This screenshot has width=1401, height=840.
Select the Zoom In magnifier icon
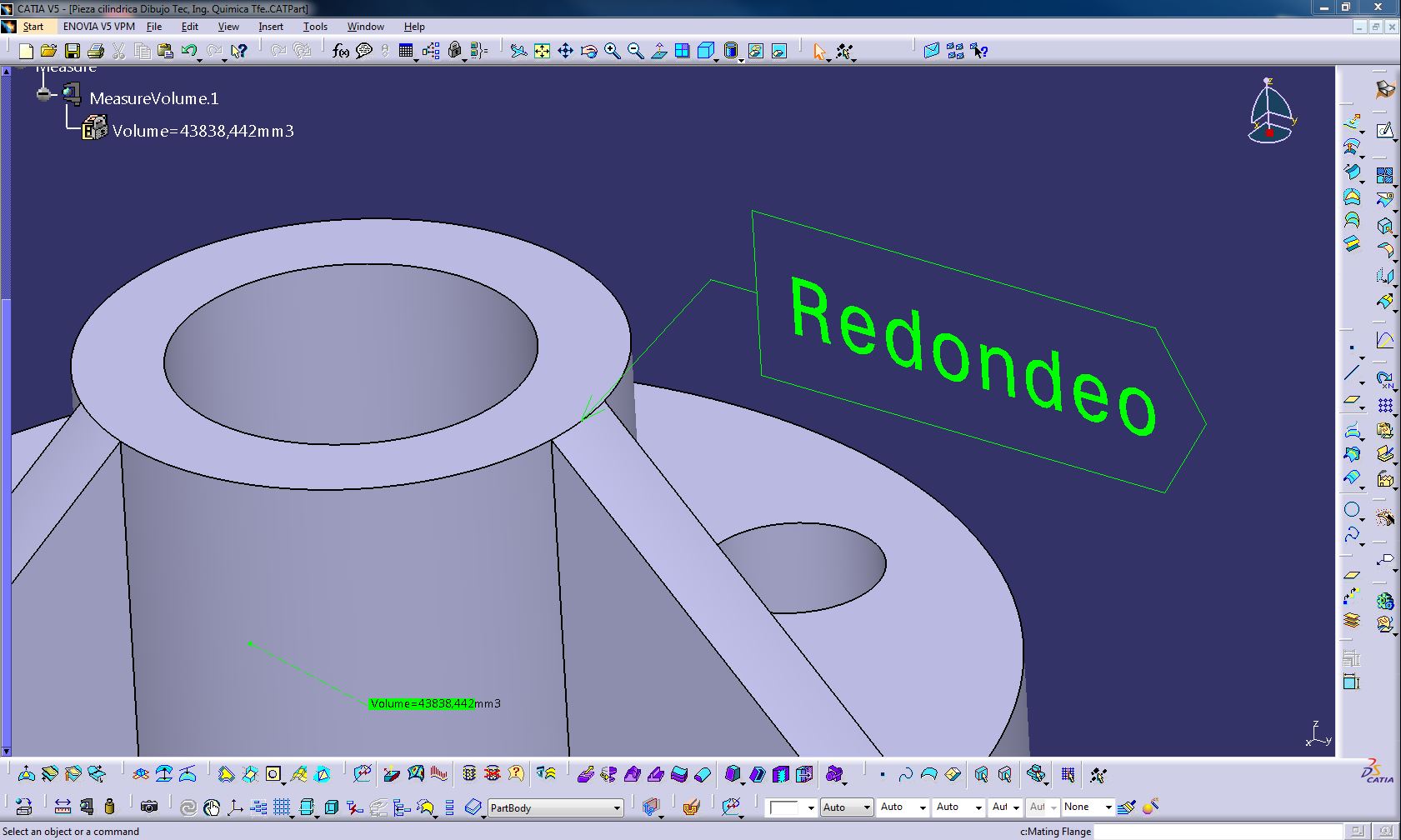(x=613, y=52)
